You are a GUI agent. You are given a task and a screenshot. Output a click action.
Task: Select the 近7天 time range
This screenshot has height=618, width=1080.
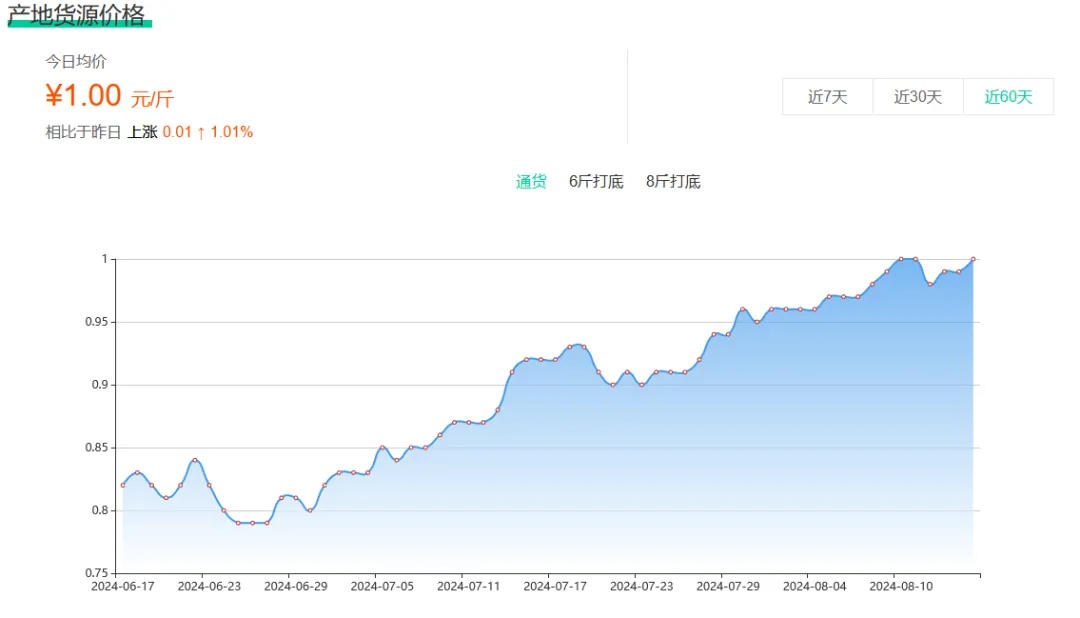[x=827, y=97]
